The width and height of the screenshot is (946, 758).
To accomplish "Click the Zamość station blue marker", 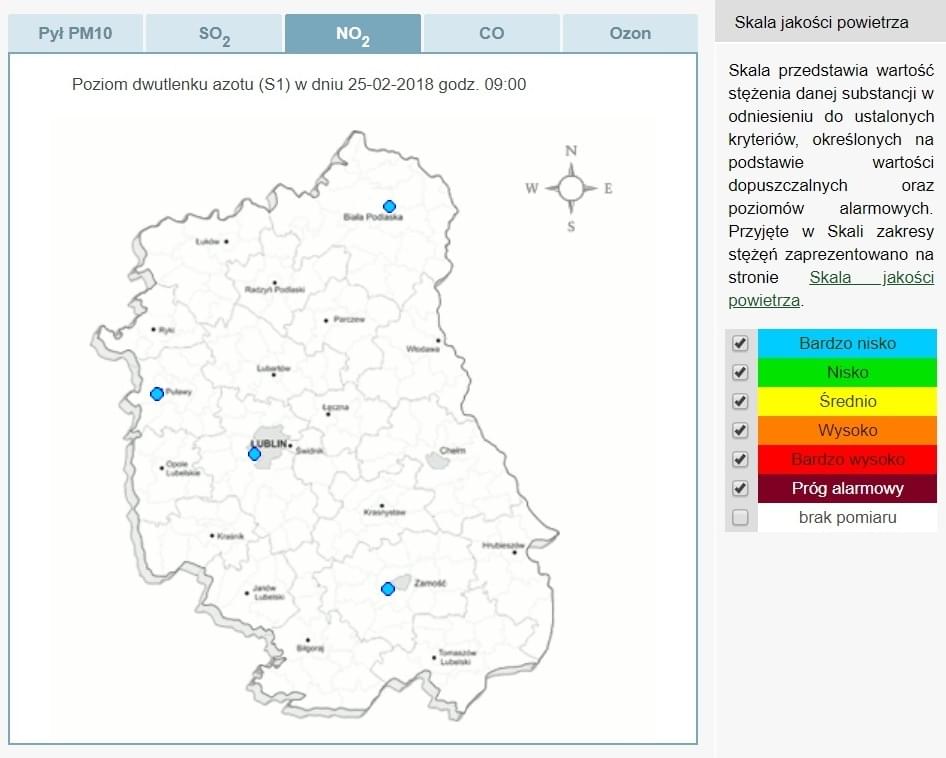I will 388,589.
